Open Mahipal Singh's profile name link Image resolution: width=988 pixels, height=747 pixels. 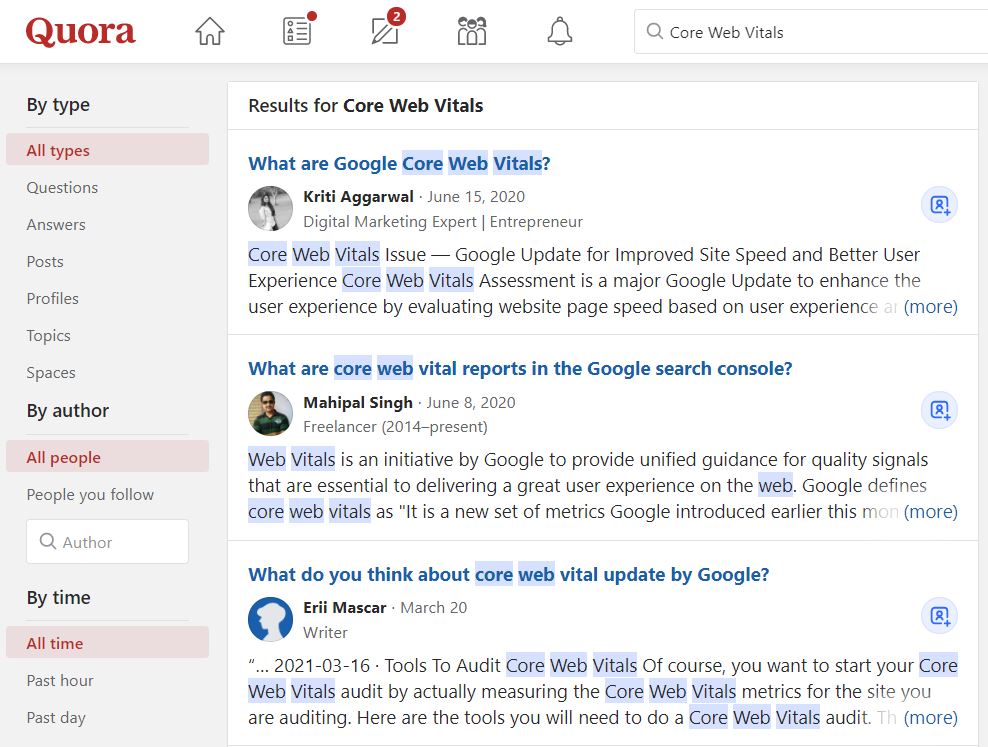coord(358,403)
